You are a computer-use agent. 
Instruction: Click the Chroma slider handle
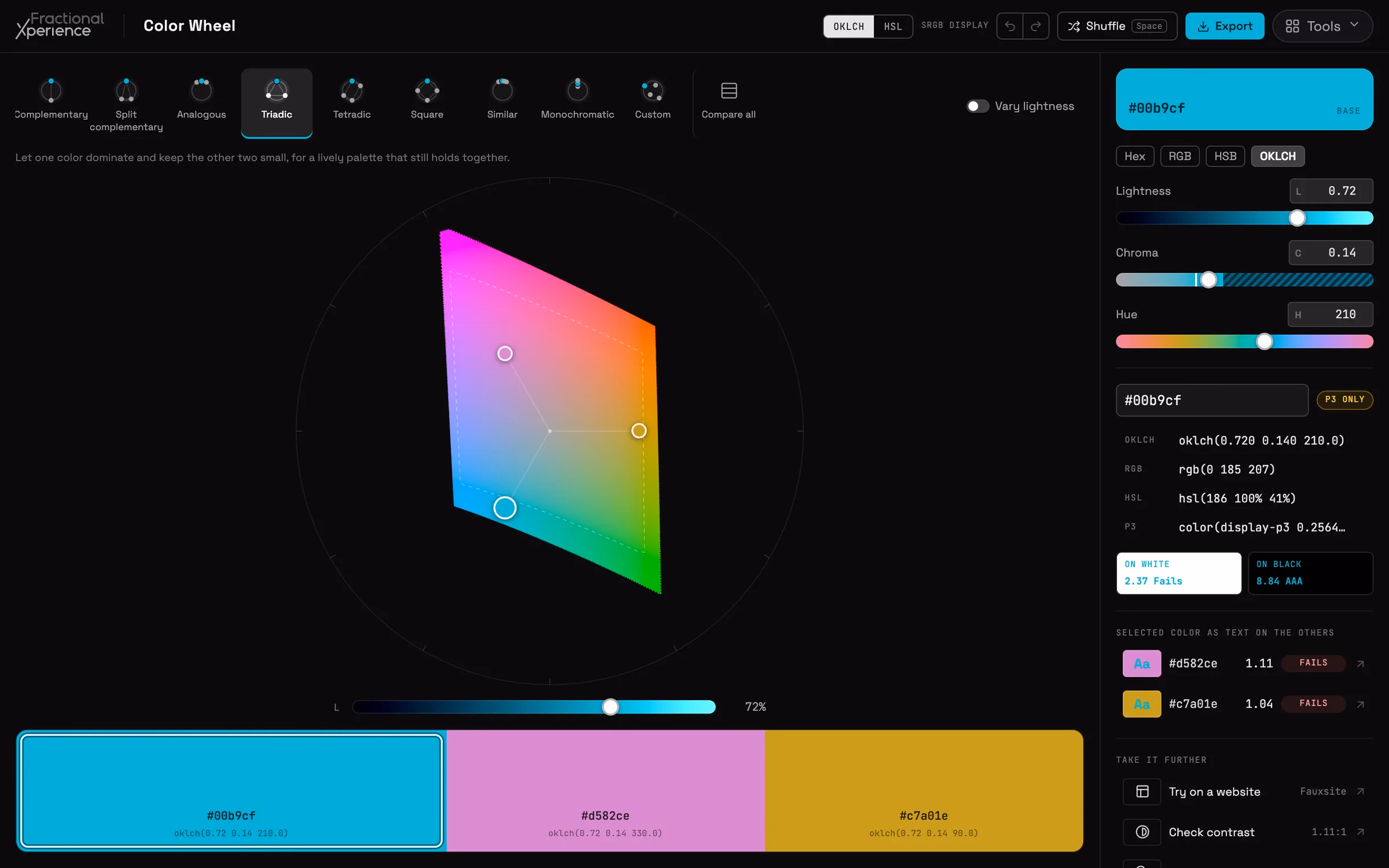point(1208,280)
